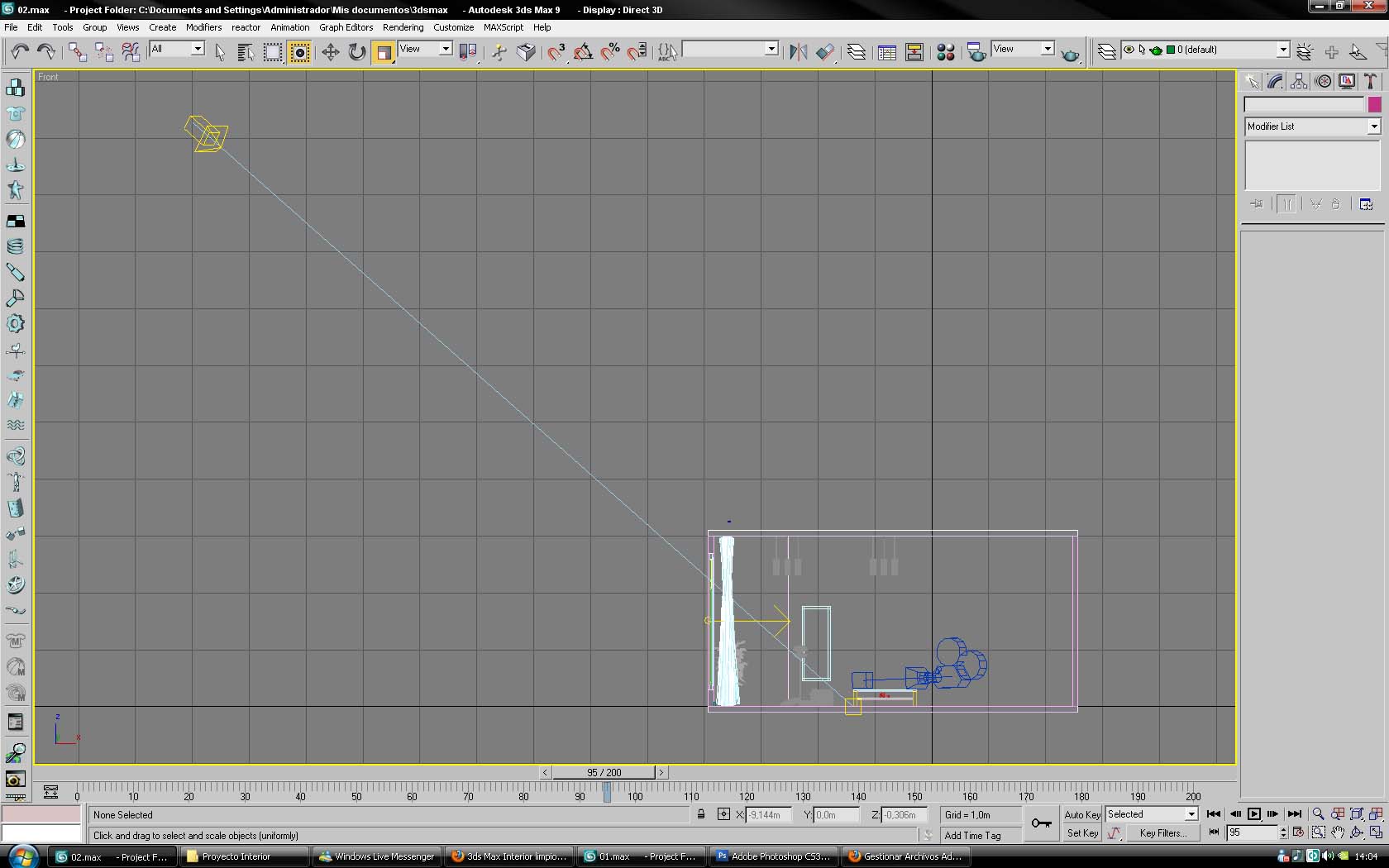Switch to the Create command panel
Screen dimensions: 1389x868
click(x=1252, y=81)
